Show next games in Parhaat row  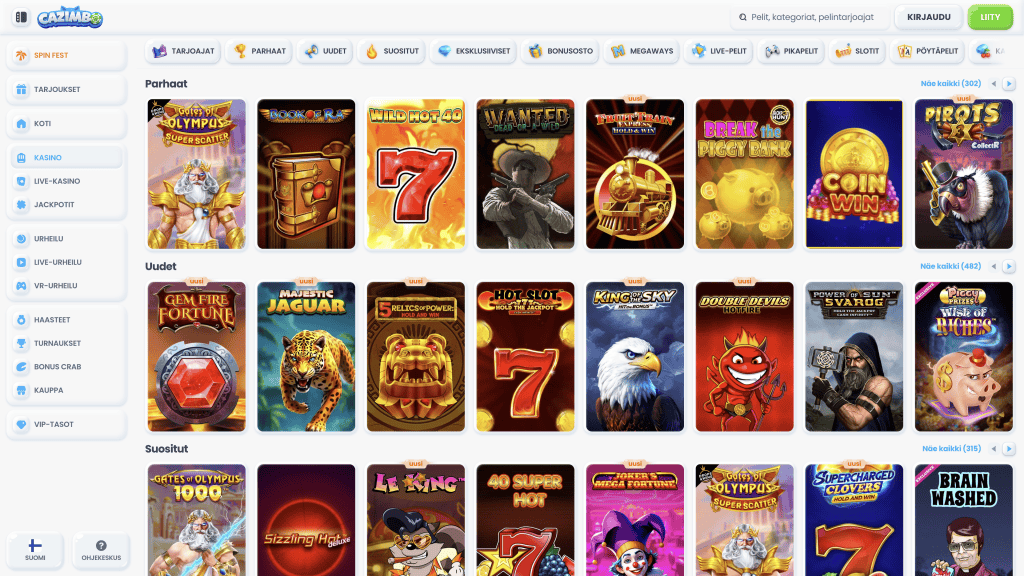tap(1009, 84)
